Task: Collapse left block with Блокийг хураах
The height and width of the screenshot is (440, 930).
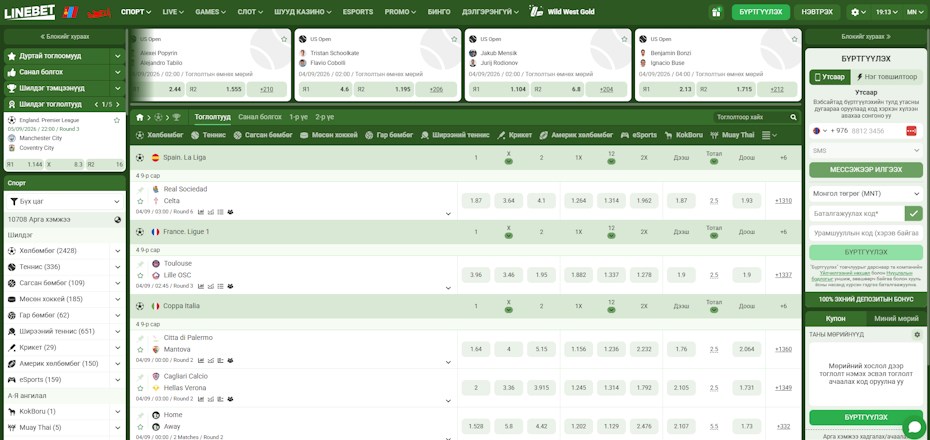Action: (x=65, y=36)
